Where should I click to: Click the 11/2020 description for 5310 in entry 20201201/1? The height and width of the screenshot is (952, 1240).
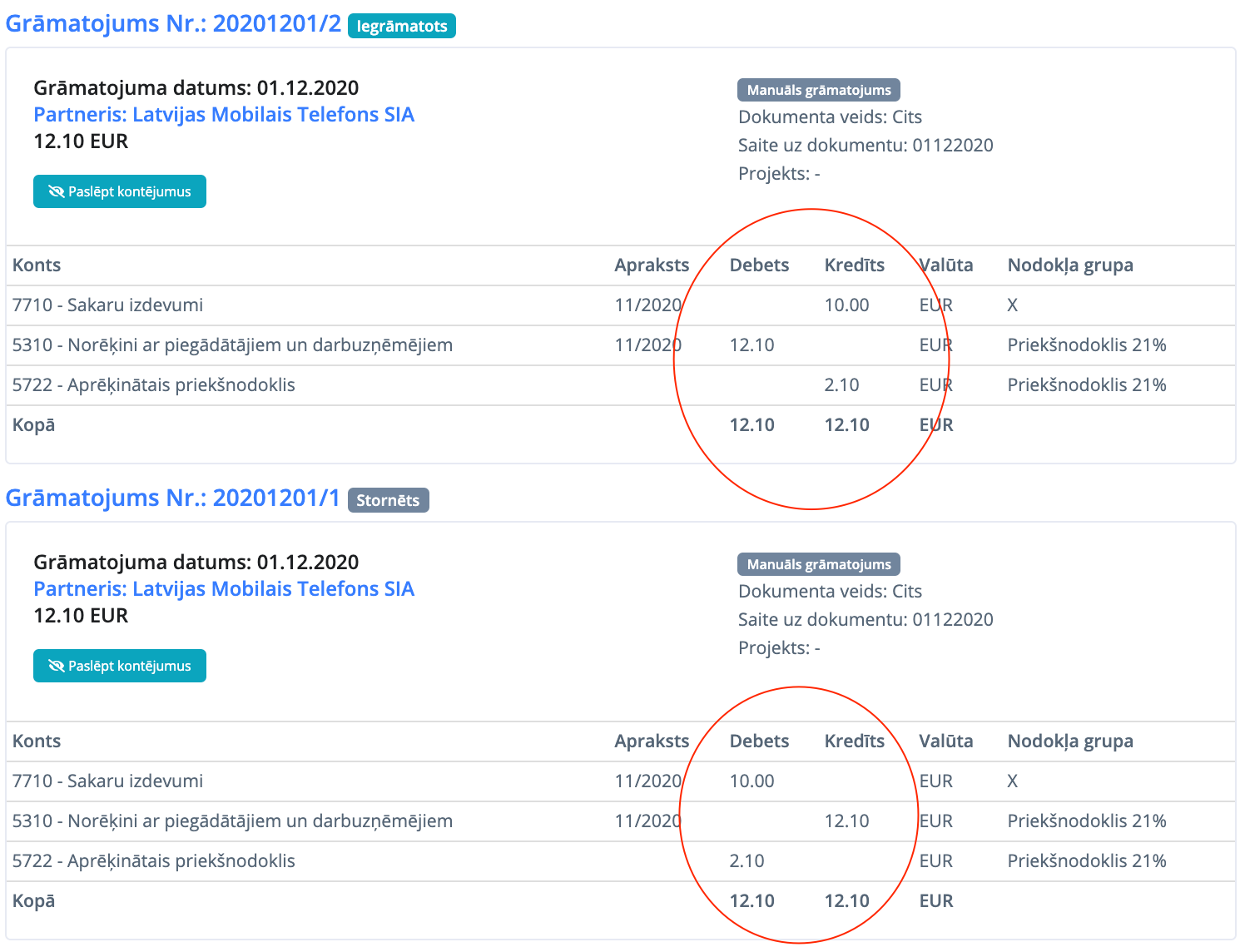(x=648, y=821)
